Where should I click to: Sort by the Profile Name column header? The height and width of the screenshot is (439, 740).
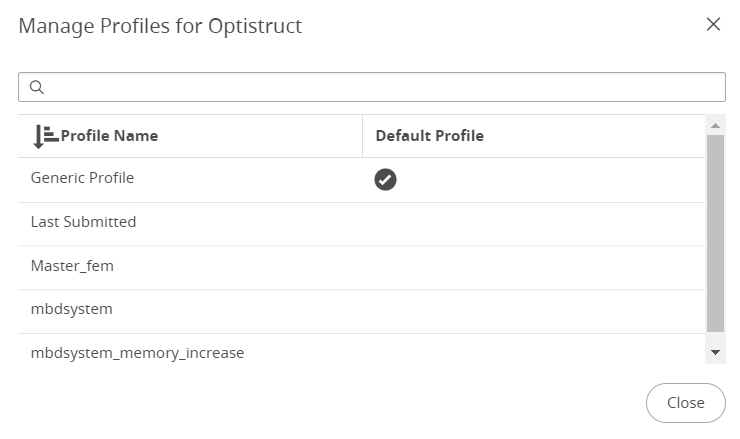[109, 136]
